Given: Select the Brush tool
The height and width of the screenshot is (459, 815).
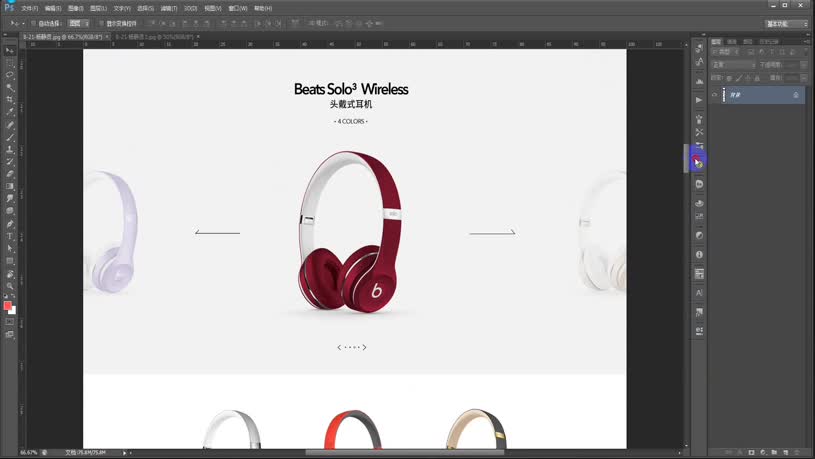Looking at the screenshot, I should click(9, 137).
